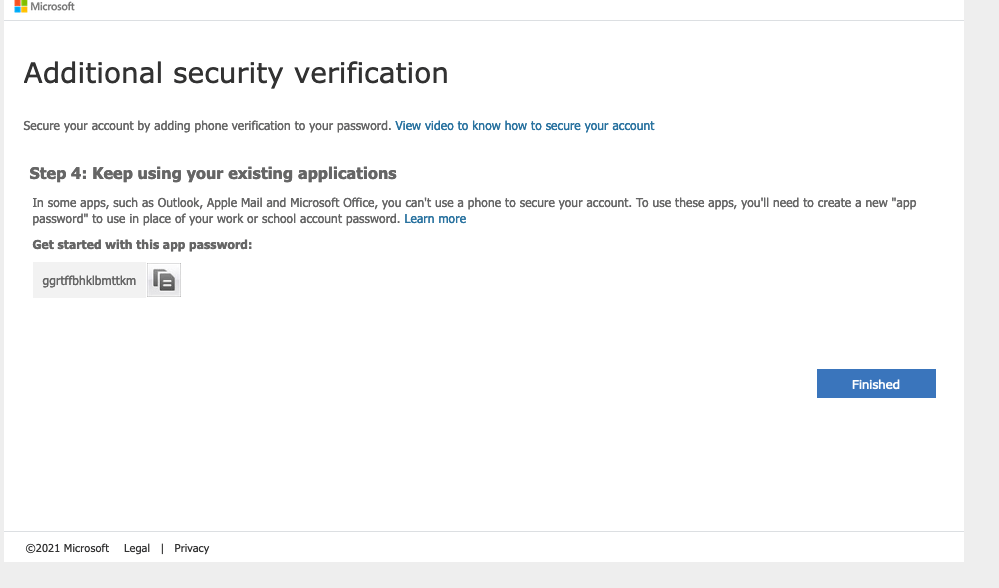Click the Step 4 heading text

[213, 173]
